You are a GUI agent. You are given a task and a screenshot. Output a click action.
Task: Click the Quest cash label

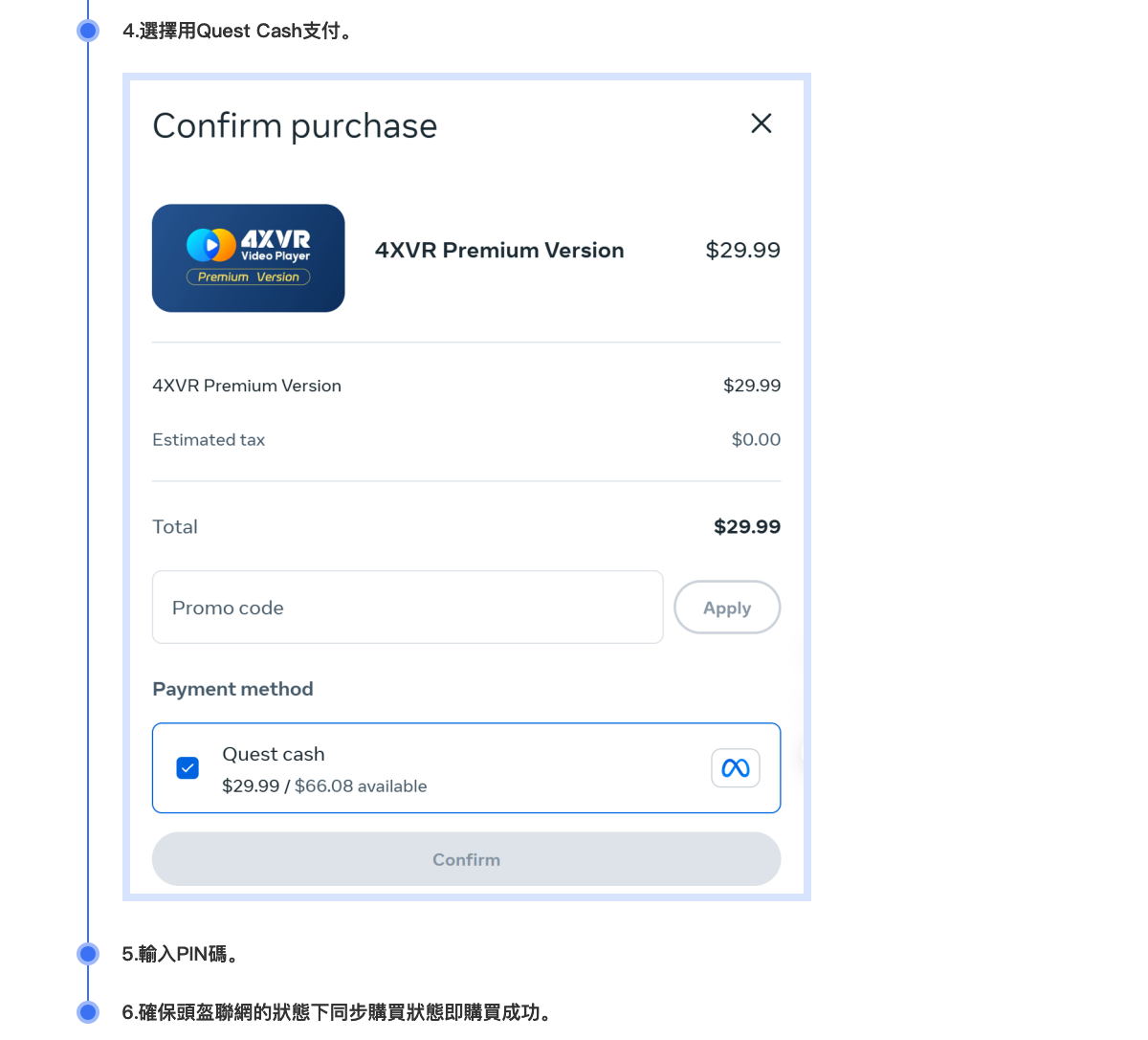[274, 755]
